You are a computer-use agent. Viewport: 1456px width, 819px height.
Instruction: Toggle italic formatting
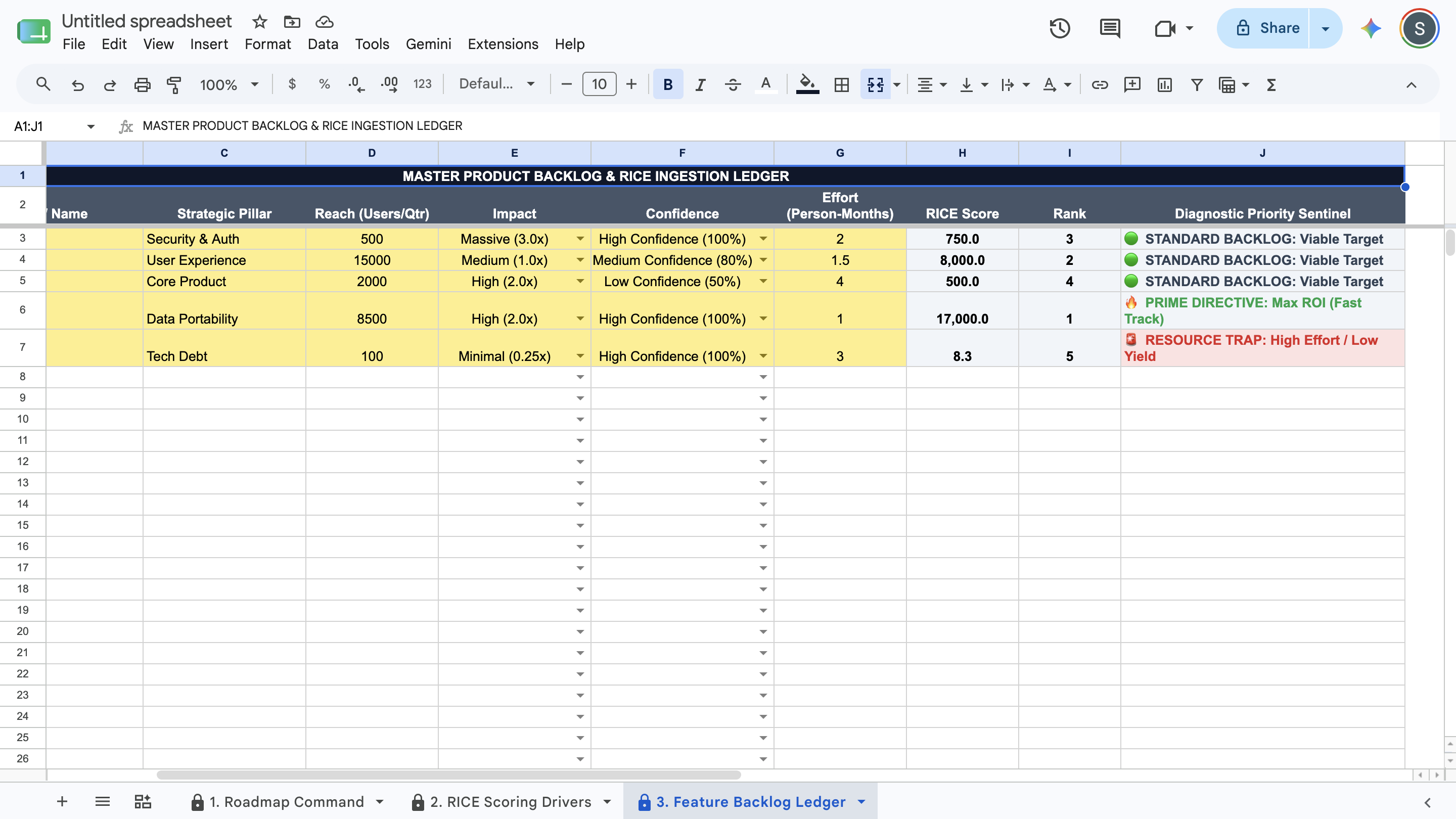coord(700,85)
